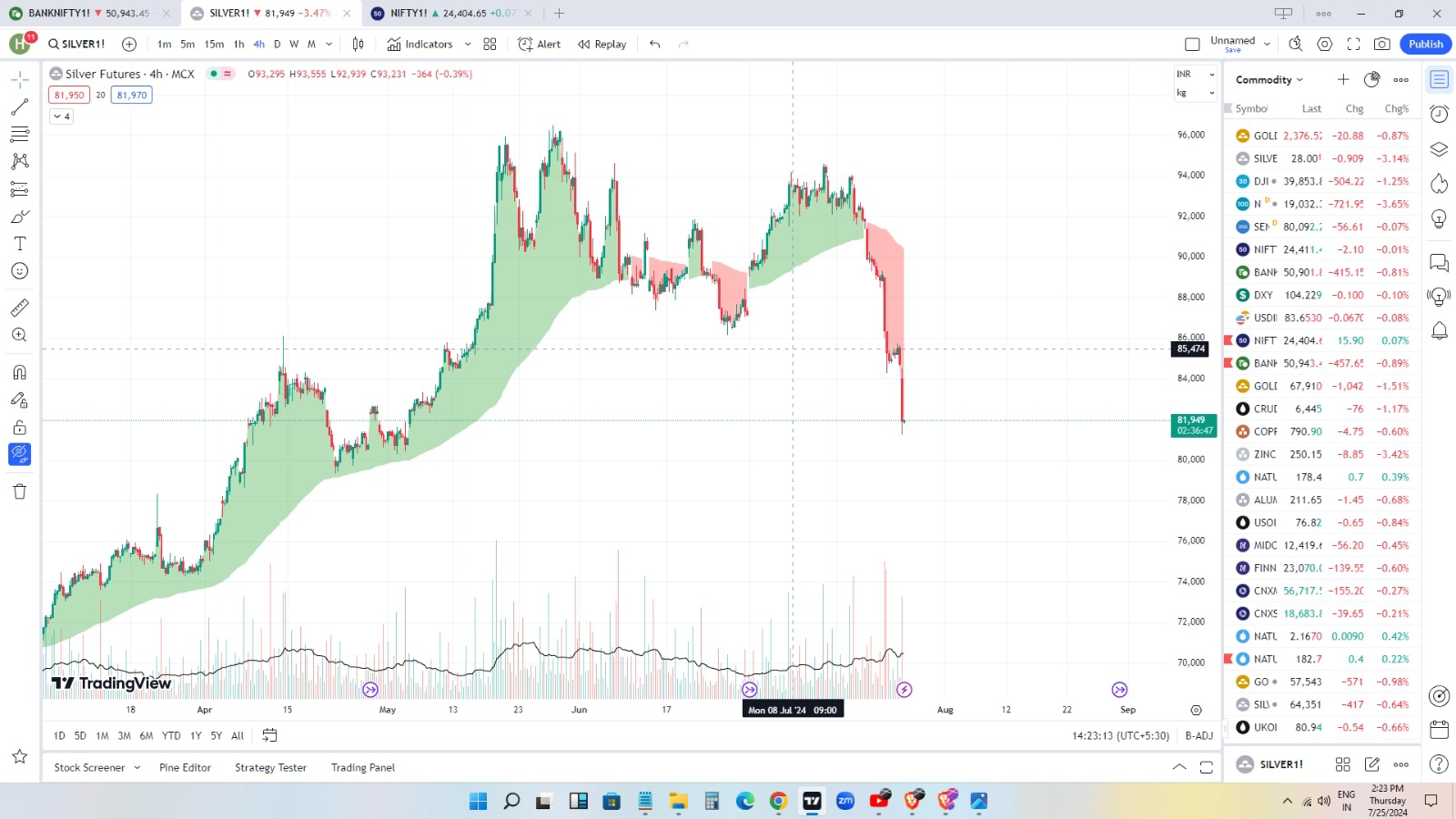This screenshot has height=819, width=1456.
Task: Toggle stay in drawing mode
Action: click(x=19, y=399)
